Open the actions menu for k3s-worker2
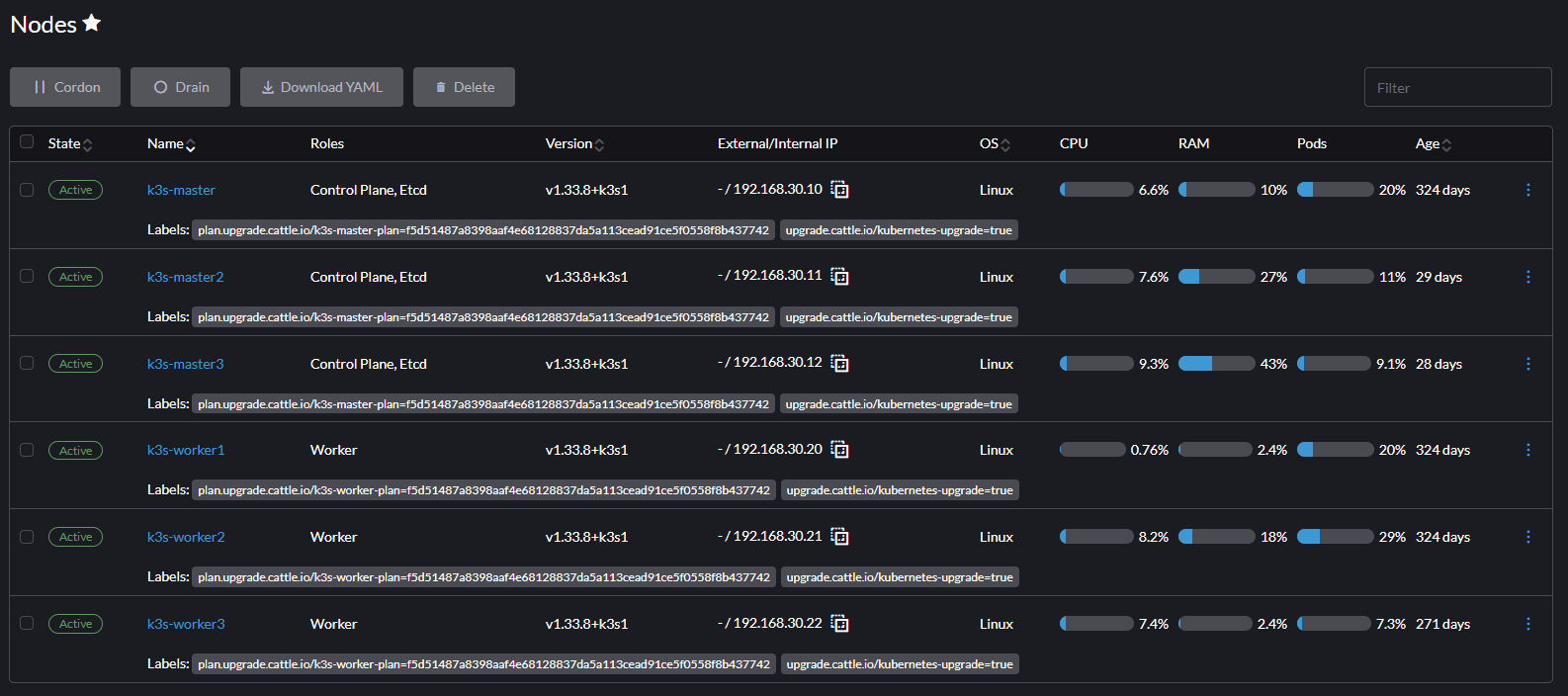 pyautogui.click(x=1527, y=537)
